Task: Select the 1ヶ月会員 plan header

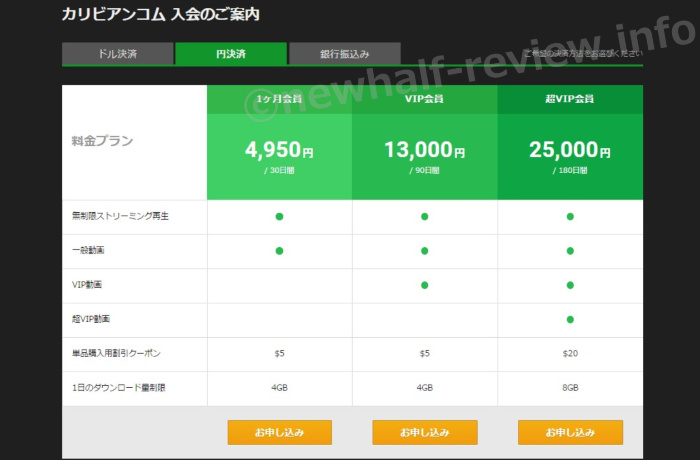Action: [279, 99]
